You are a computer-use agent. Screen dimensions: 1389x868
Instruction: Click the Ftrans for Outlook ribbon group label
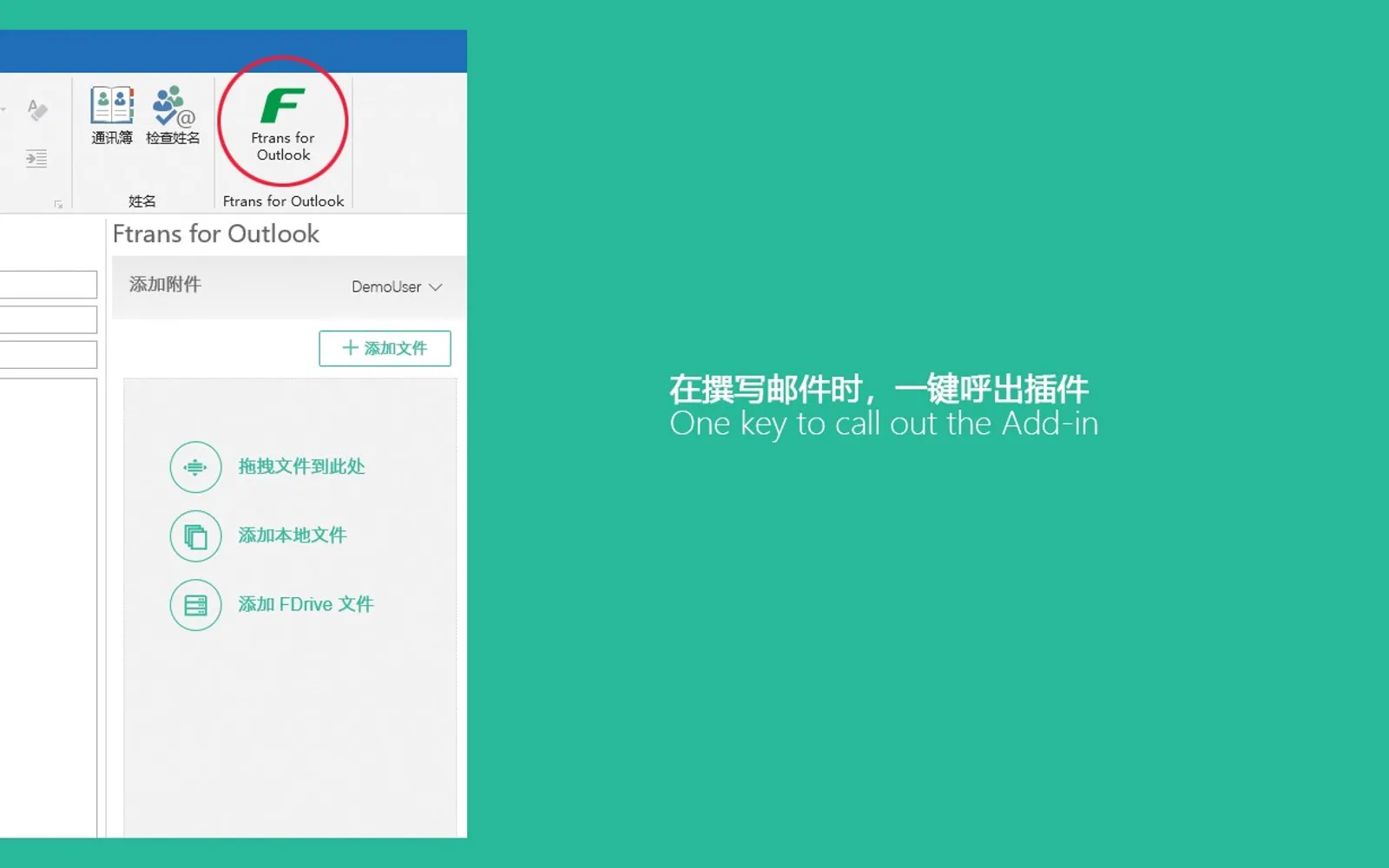click(283, 201)
